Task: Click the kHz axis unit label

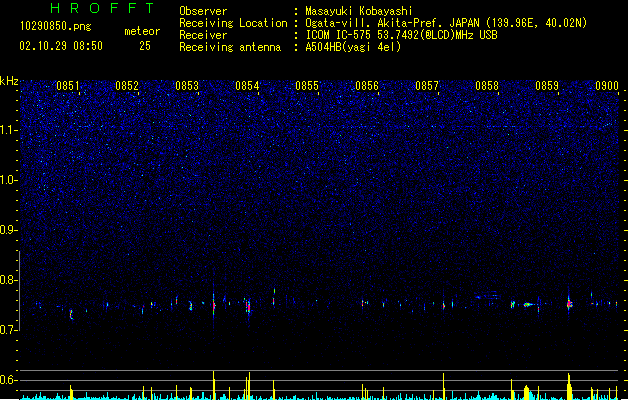Action: [x=9, y=81]
